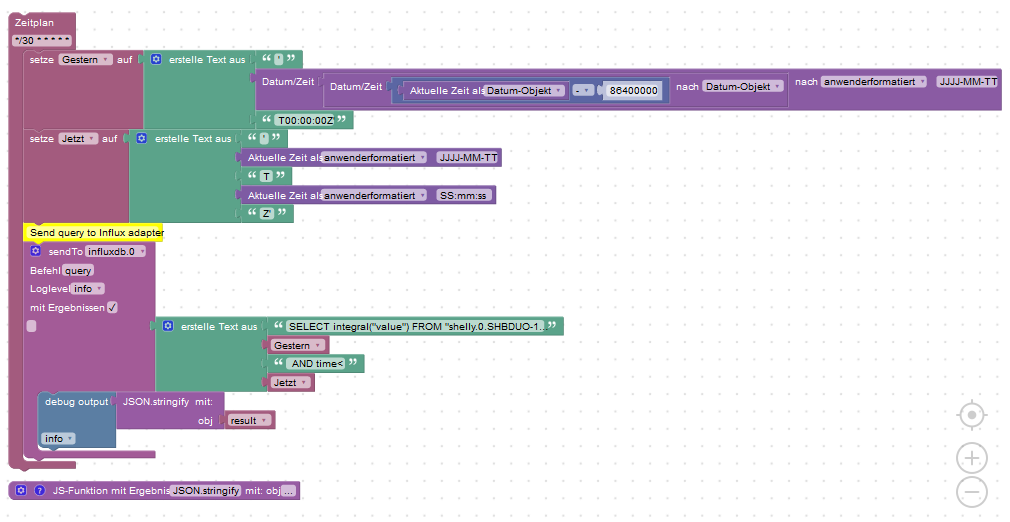
Task: Open Gestern variable dropdown in query text
Action: coord(298,345)
